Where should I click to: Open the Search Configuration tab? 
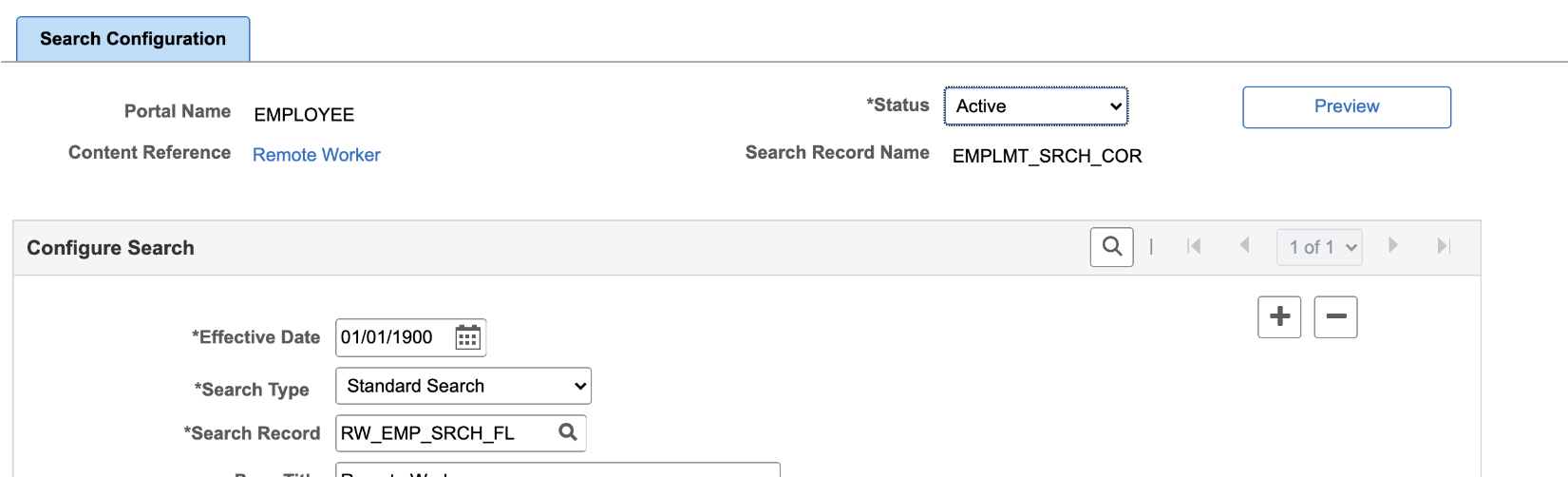[x=133, y=39]
